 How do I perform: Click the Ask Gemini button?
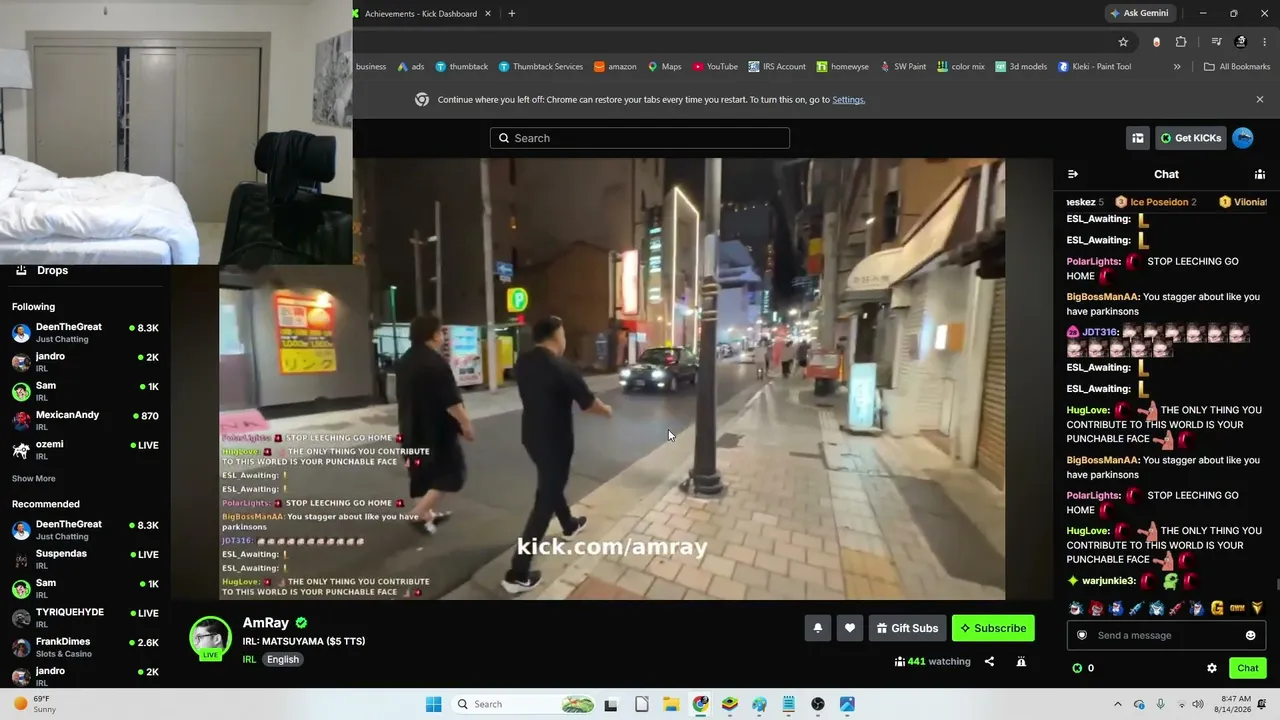click(x=1139, y=14)
